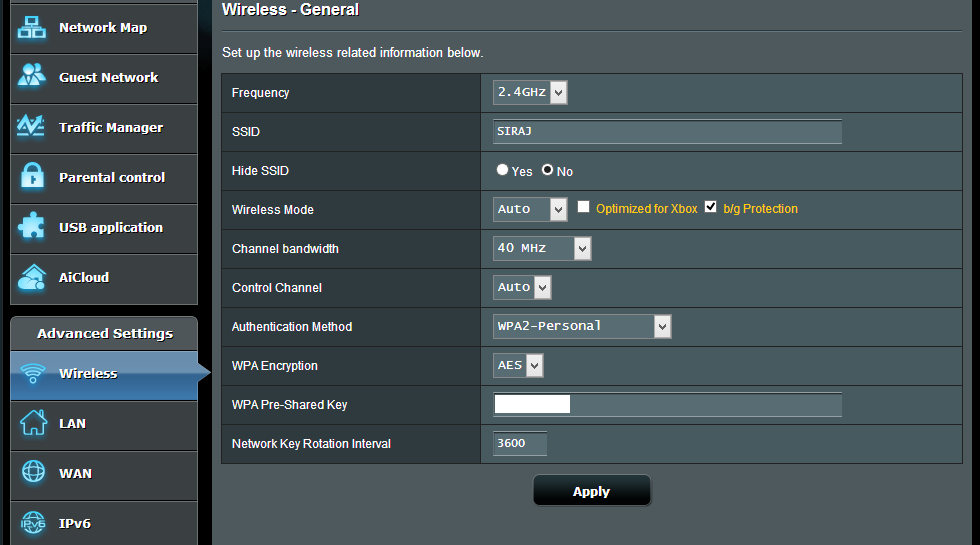Screen dimensions: 980x545
Task: Enable the Optimized for Xbox checkbox
Action: pyautogui.click(x=583, y=207)
